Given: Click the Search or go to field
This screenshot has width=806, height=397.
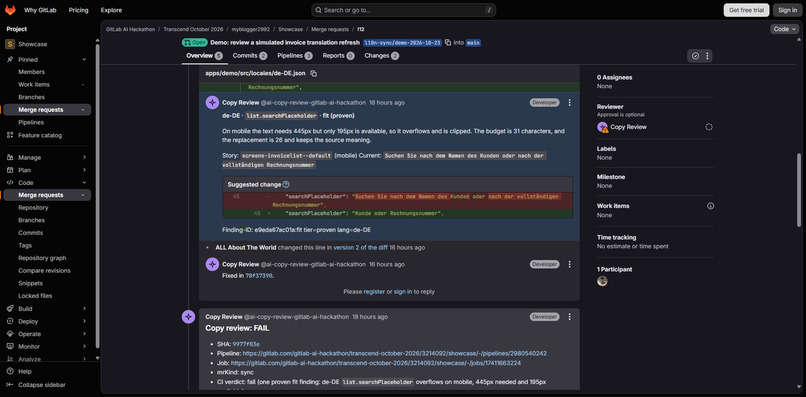Looking at the screenshot, I should point(404,10).
